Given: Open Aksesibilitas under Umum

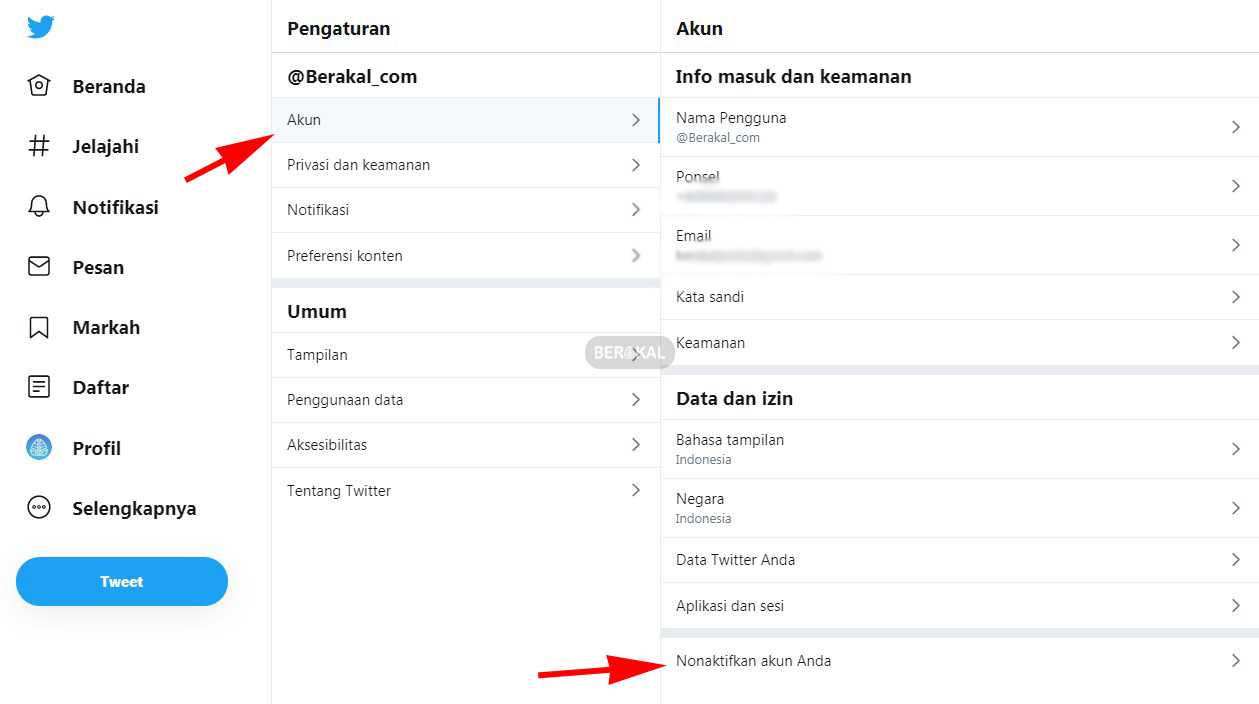Looking at the screenshot, I should point(465,445).
